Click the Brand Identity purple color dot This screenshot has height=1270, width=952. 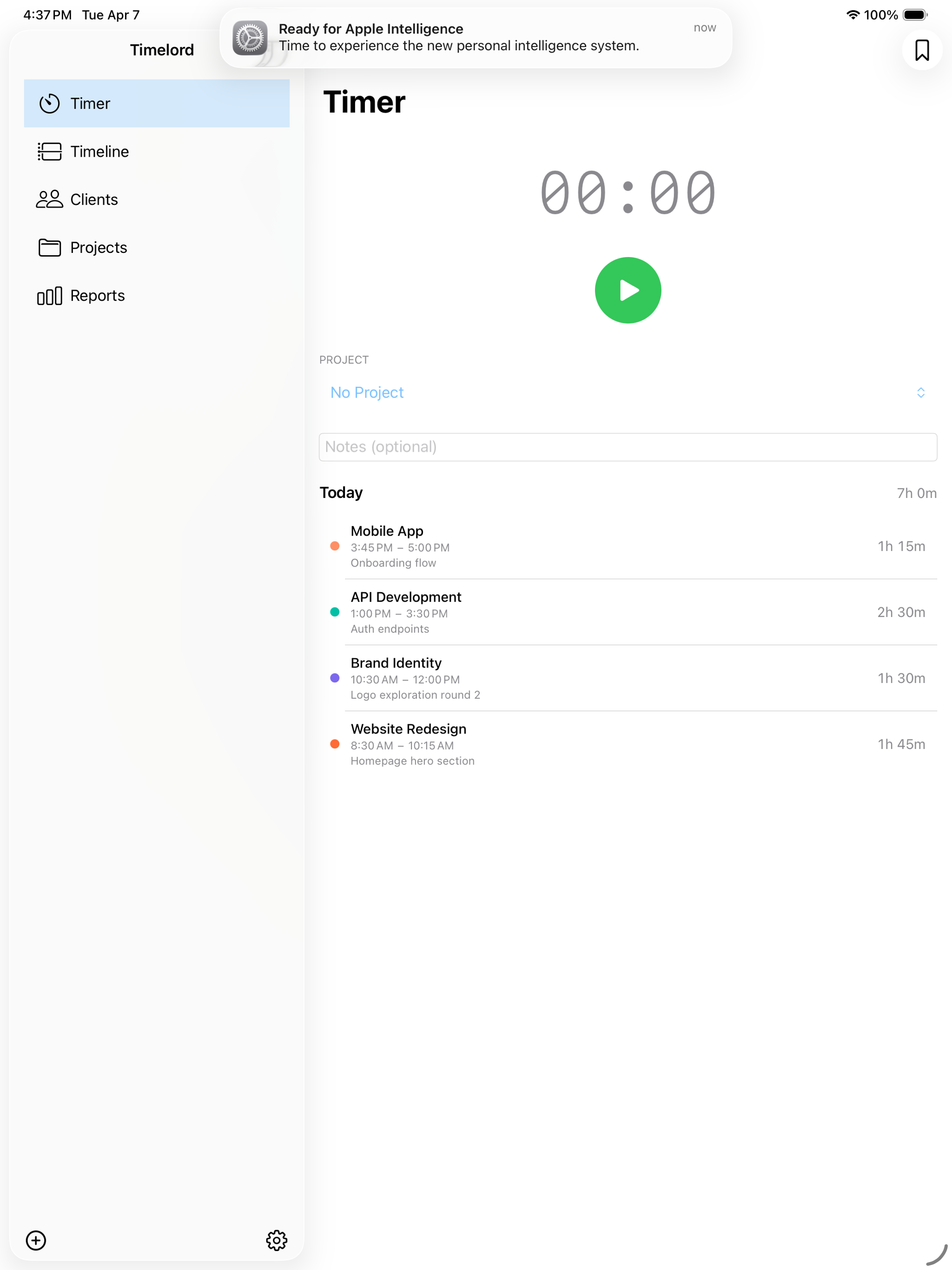[x=335, y=678]
